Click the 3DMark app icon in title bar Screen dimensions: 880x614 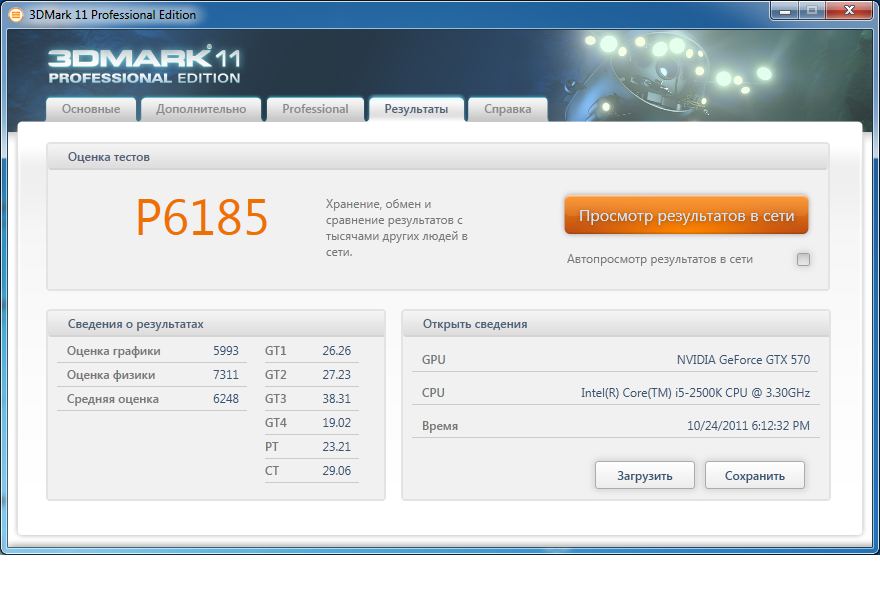coord(16,15)
